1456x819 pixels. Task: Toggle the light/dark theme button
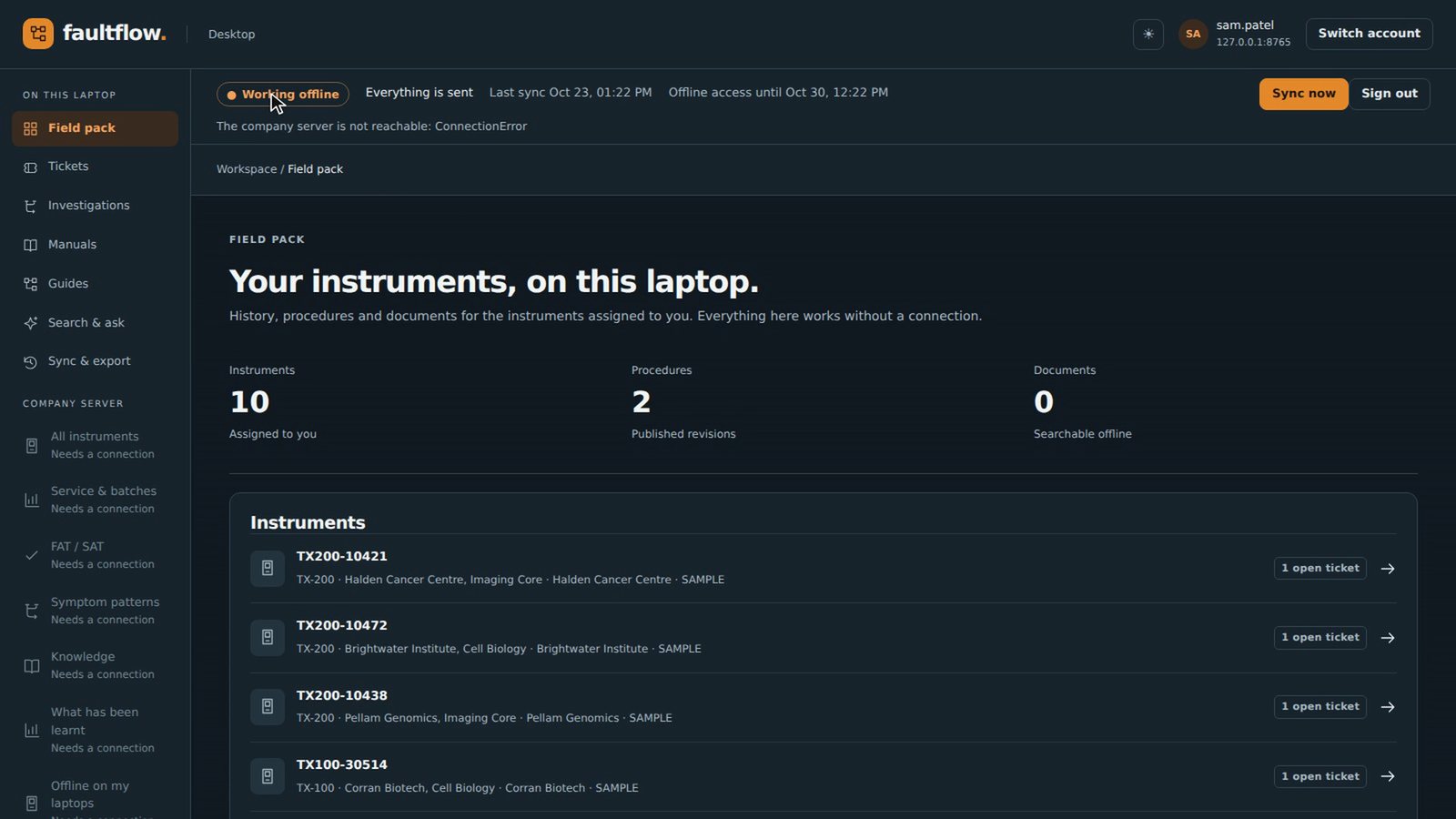click(x=1148, y=34)
